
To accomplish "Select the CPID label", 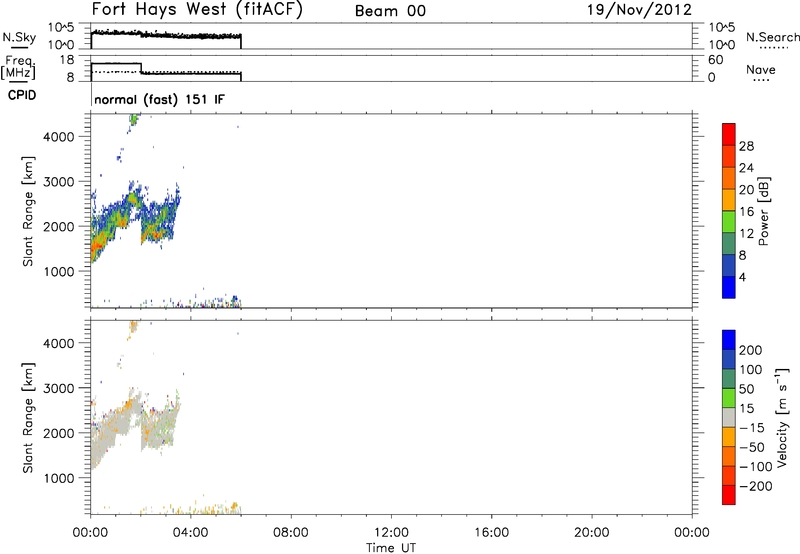I will tap(22, 95).
